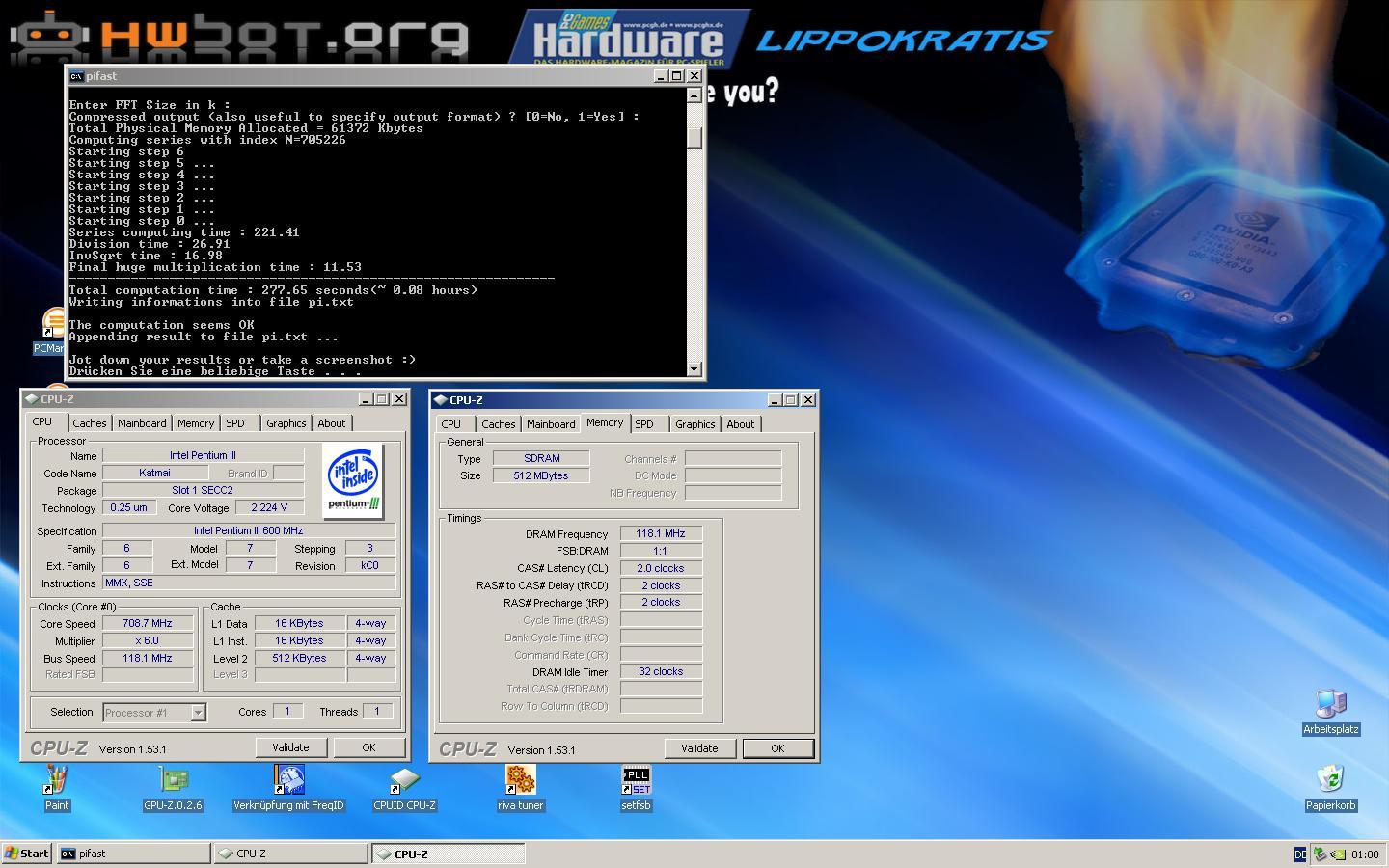Screen dimensions: 1389x868
Task: Click the taskbar clock 01:08
Action: (1365, 854)
